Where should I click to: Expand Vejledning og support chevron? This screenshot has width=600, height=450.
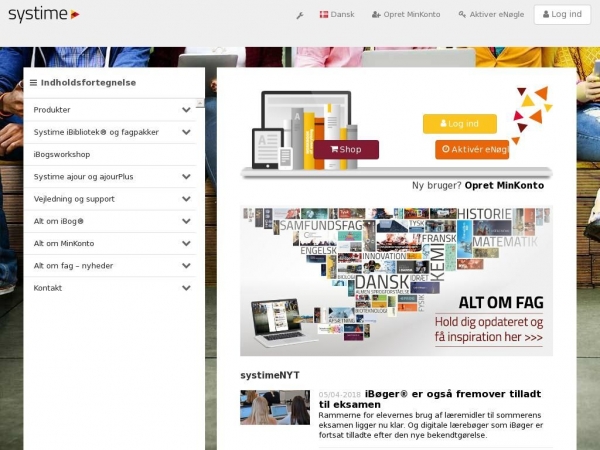tap(186, 199)
